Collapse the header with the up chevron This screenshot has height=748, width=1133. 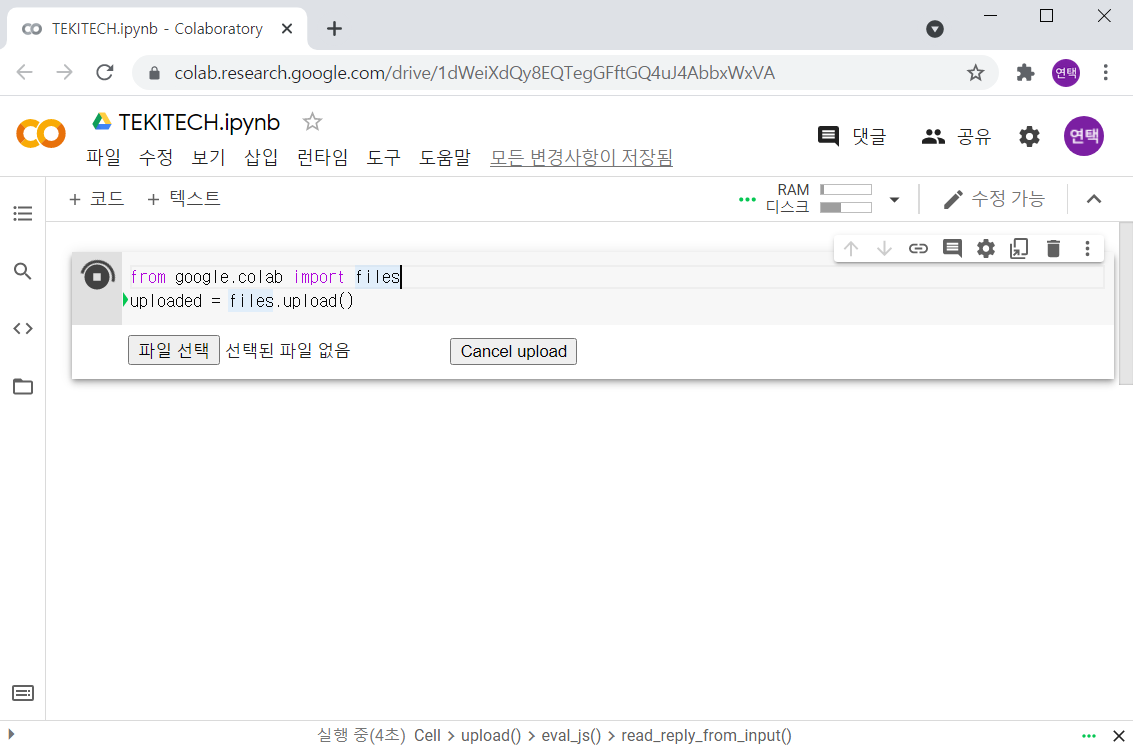(1093, 199)
